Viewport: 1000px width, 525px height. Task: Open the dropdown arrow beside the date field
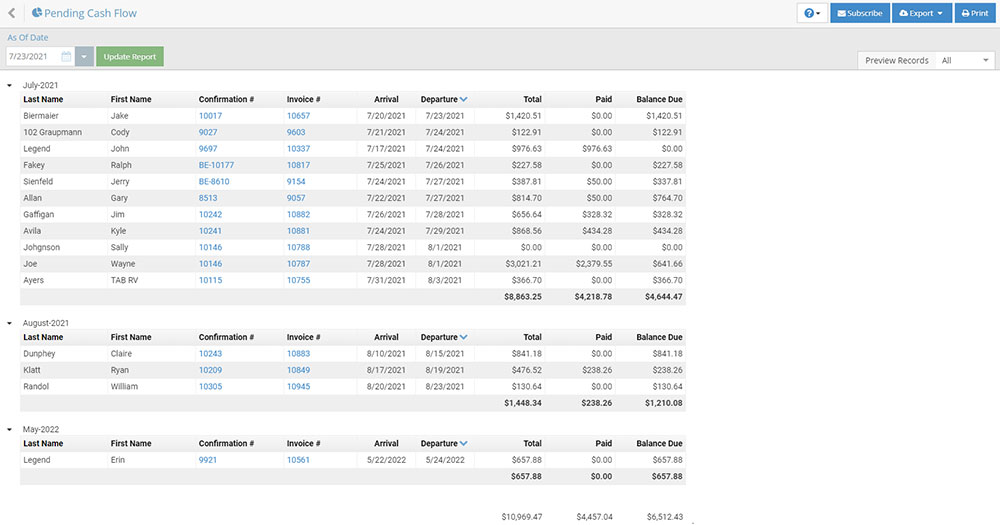(84, 57)
